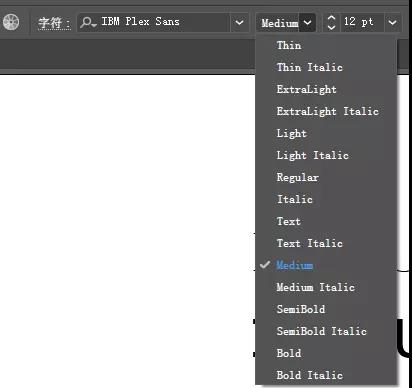This screenshot has width=412, height=388.
Task: Click the recolor artwork wheel icon
Action: click(11, 22)
